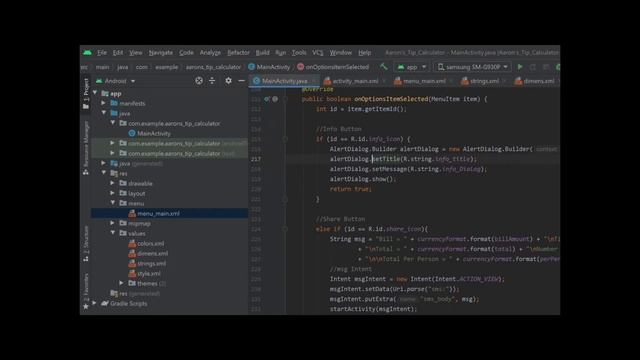Open the samsung SM-G930P device dropdown
The image size is (640, 360).
(x=472, y=67)
